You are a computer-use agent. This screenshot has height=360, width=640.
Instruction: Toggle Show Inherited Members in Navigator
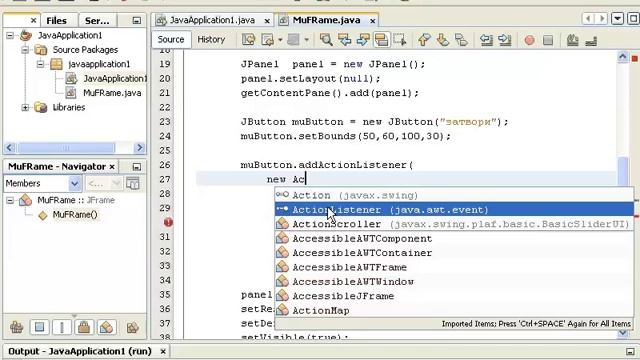pos(17,327)
